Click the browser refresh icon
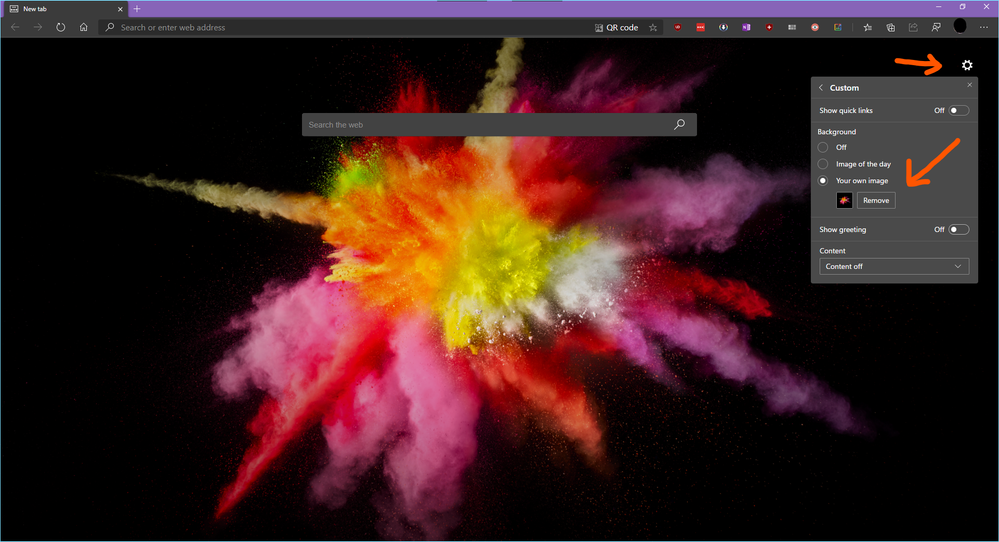This screenshot has width=999, height=542. (61, 27)
